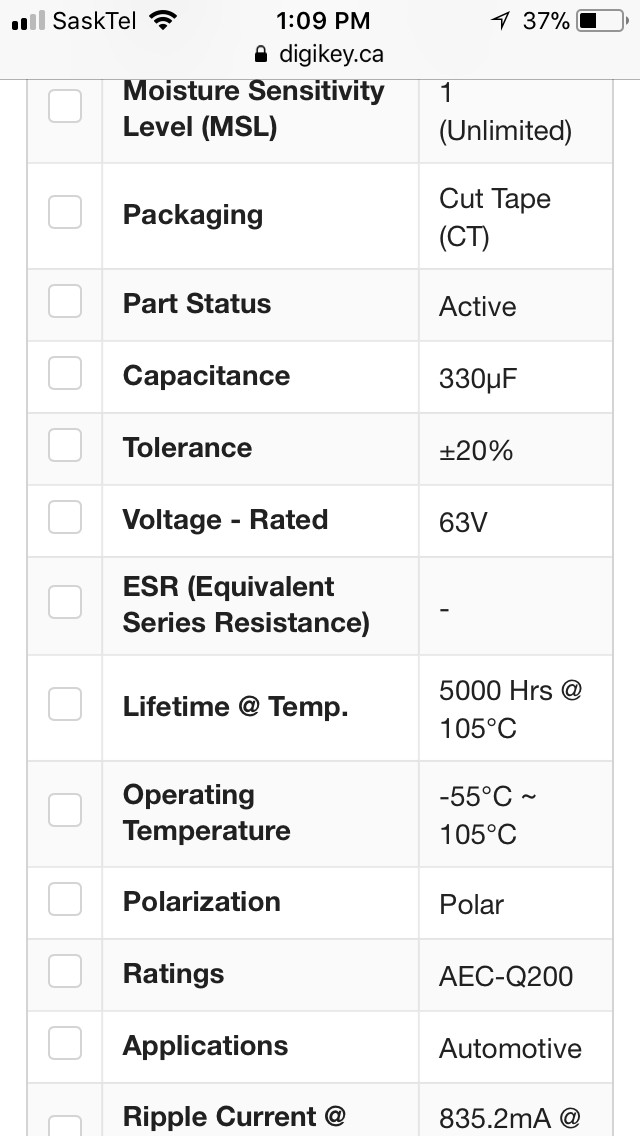
Task: Tap the lock icon beside digikey.ca
Action: (261, 54)
